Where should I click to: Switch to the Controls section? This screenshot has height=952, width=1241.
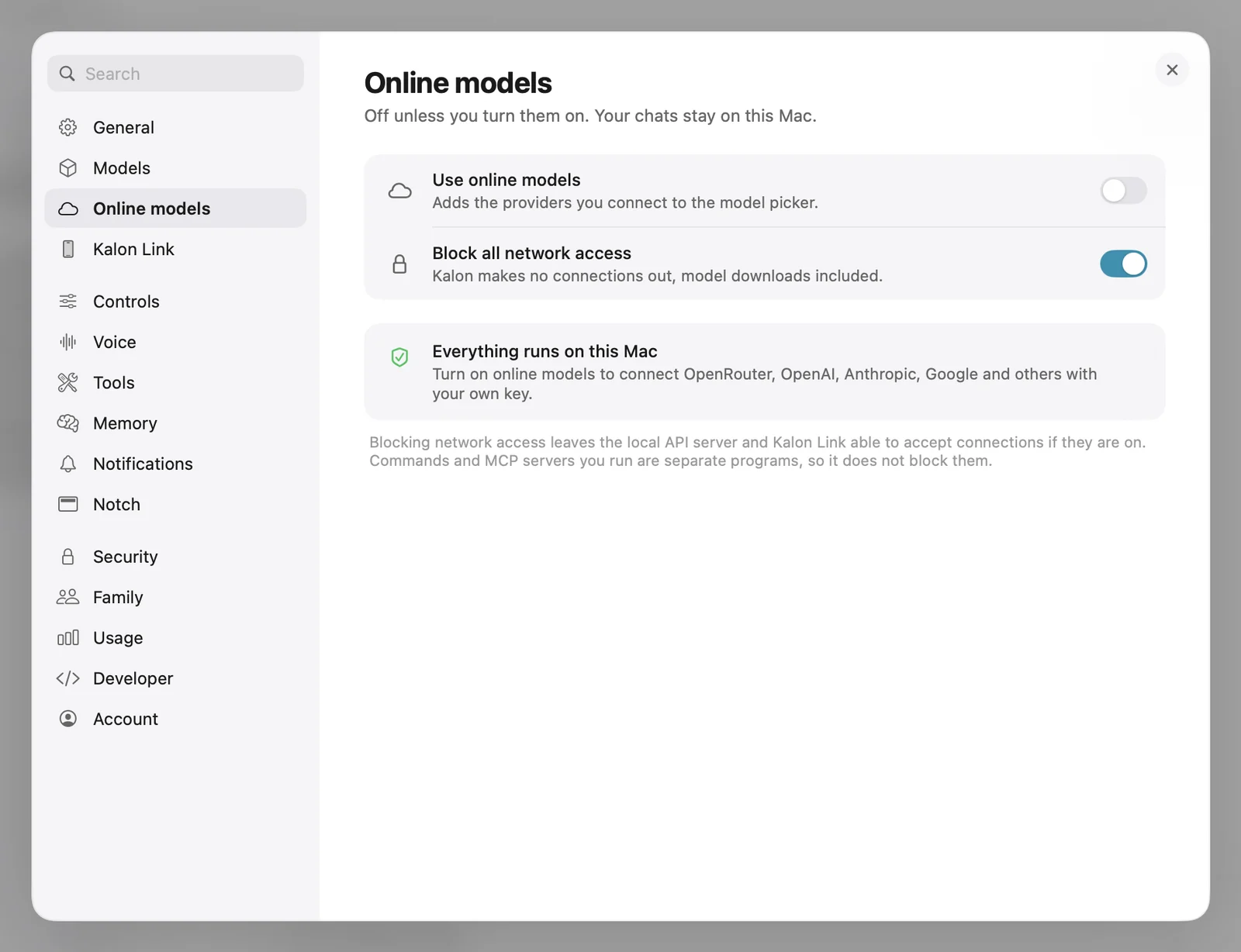pos(175,302)
